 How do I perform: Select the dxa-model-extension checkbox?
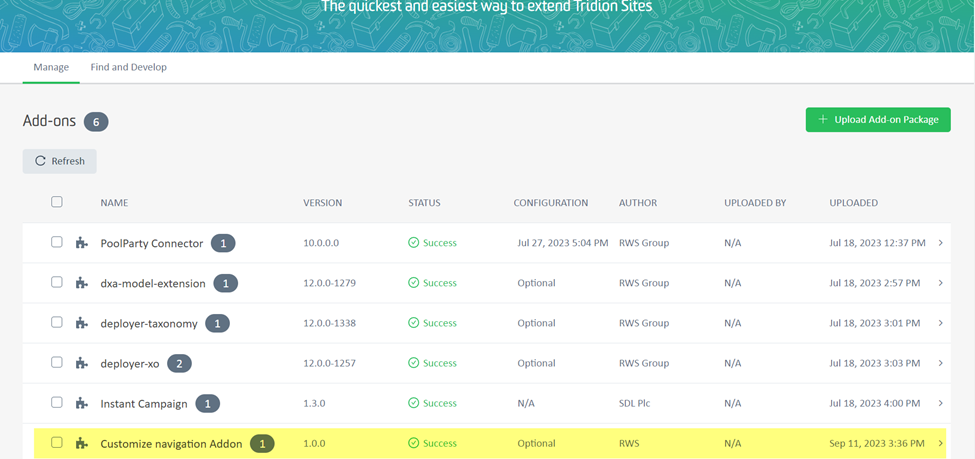57,282
